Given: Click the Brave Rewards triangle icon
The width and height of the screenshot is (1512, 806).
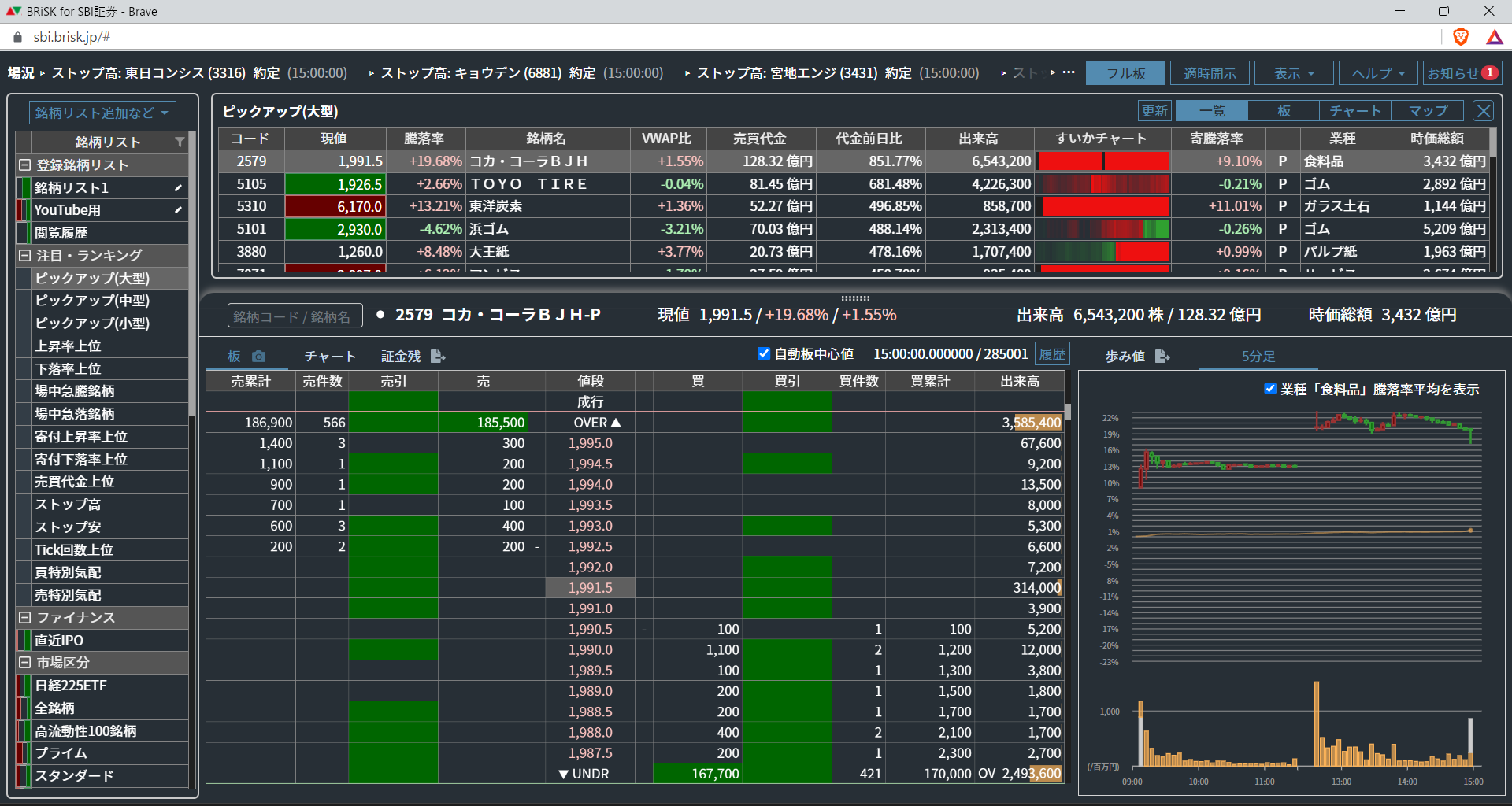Looking at the screenshot, I should pyautogui.click(x=1495, y=37).
